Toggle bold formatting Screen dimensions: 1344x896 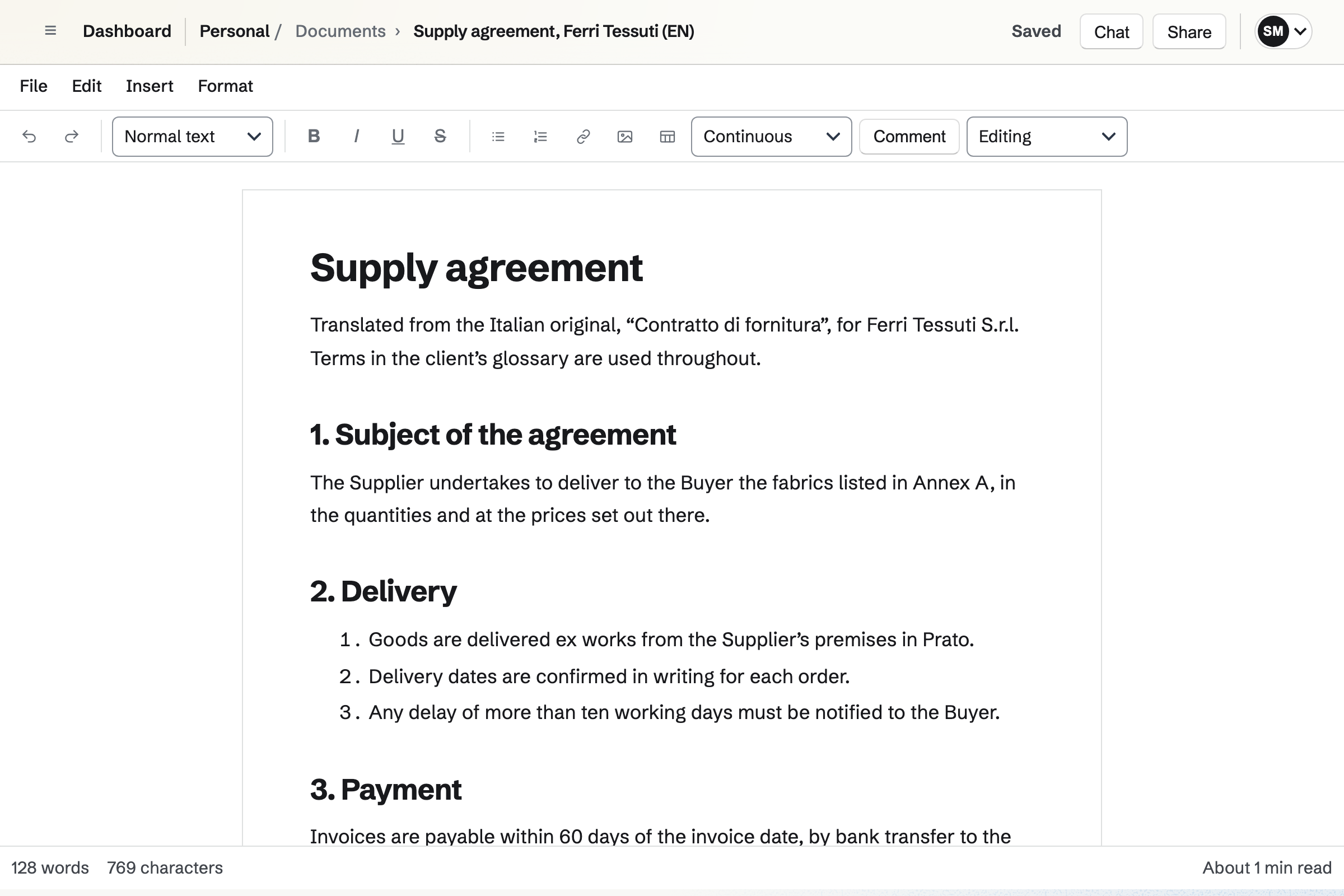point(314,136)
